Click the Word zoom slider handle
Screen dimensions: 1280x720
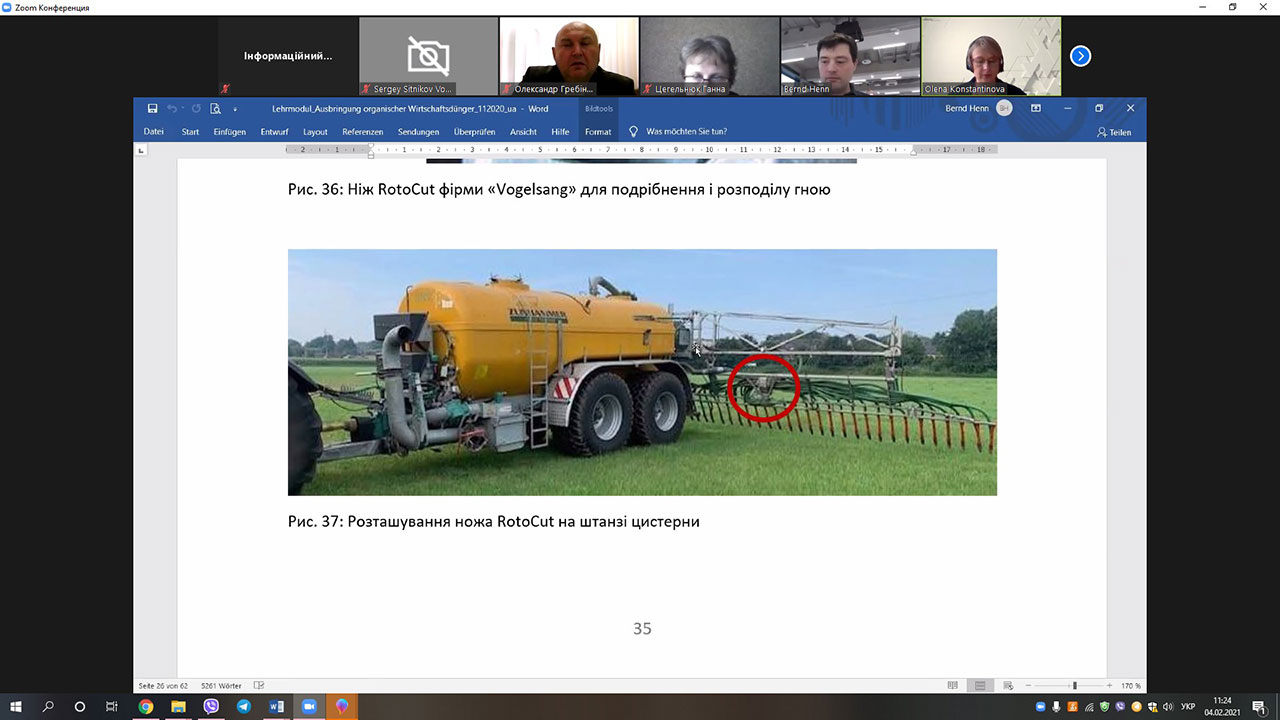click(1075, 686)
